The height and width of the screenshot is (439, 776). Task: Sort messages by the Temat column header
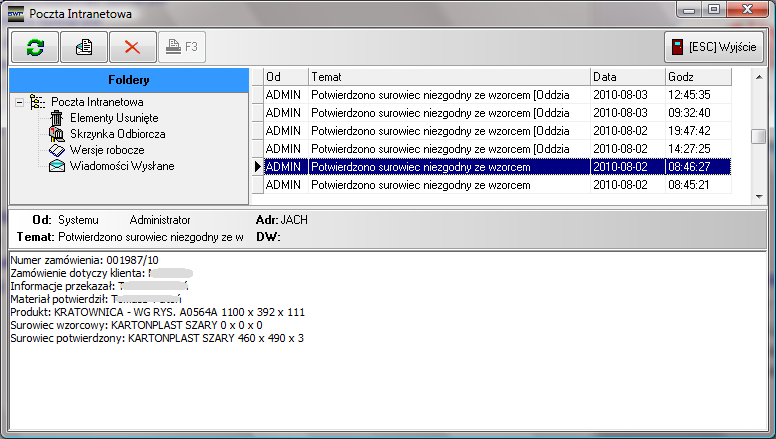447,77
